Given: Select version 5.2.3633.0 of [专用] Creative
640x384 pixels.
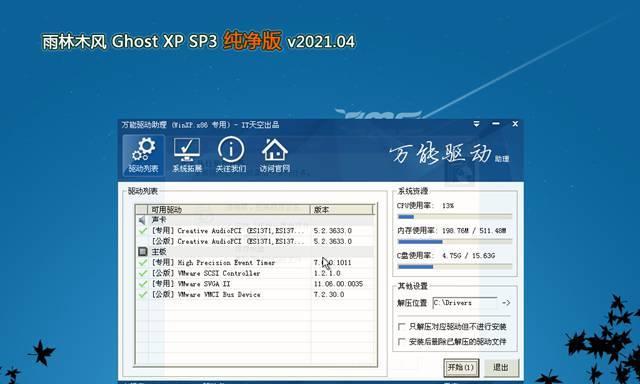Looking at the screenshot, I should coord(333,231).
